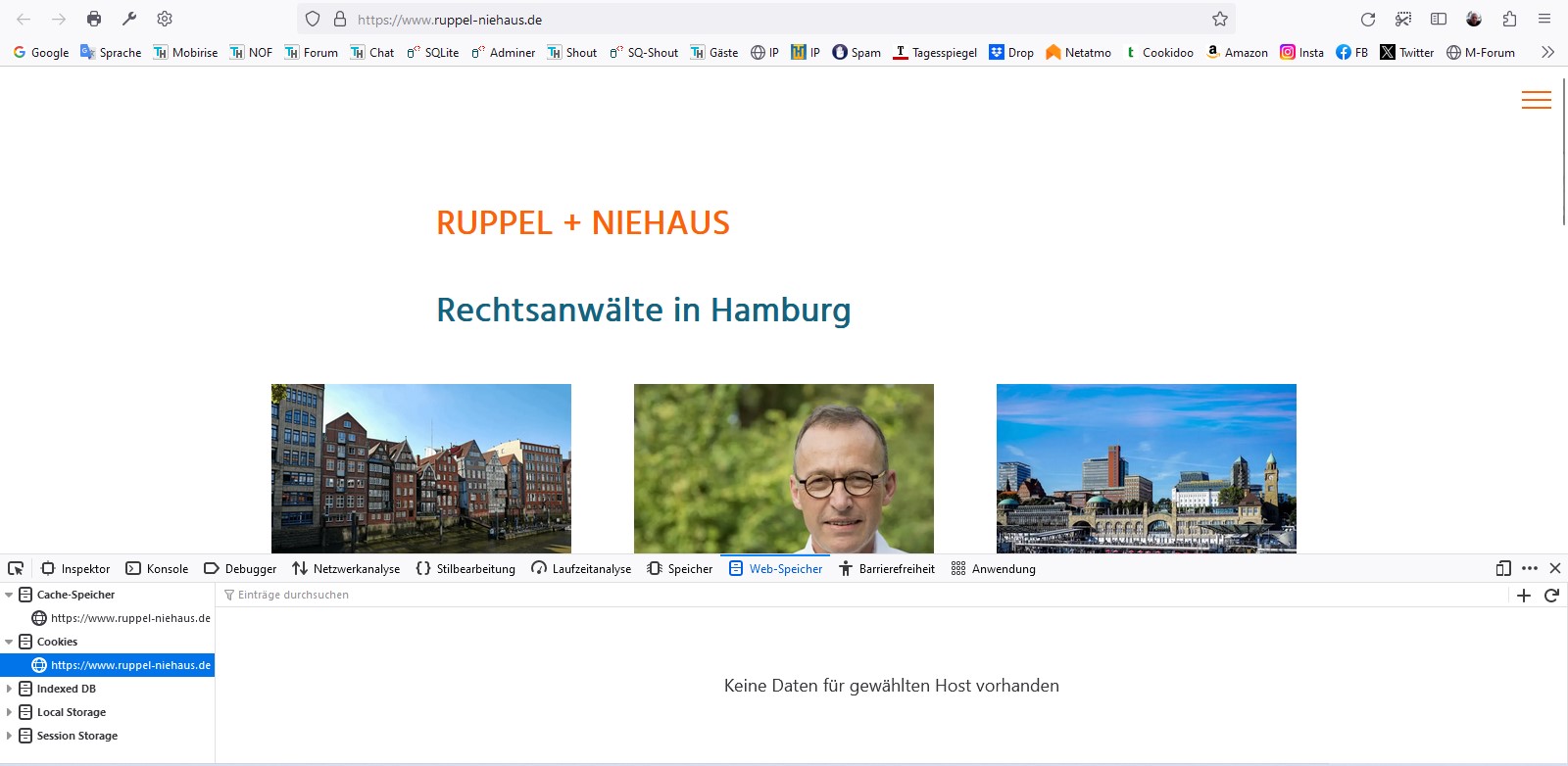
Task: Open browser settings gear icon
Action: pyautogui.click(x=165, y=19)
